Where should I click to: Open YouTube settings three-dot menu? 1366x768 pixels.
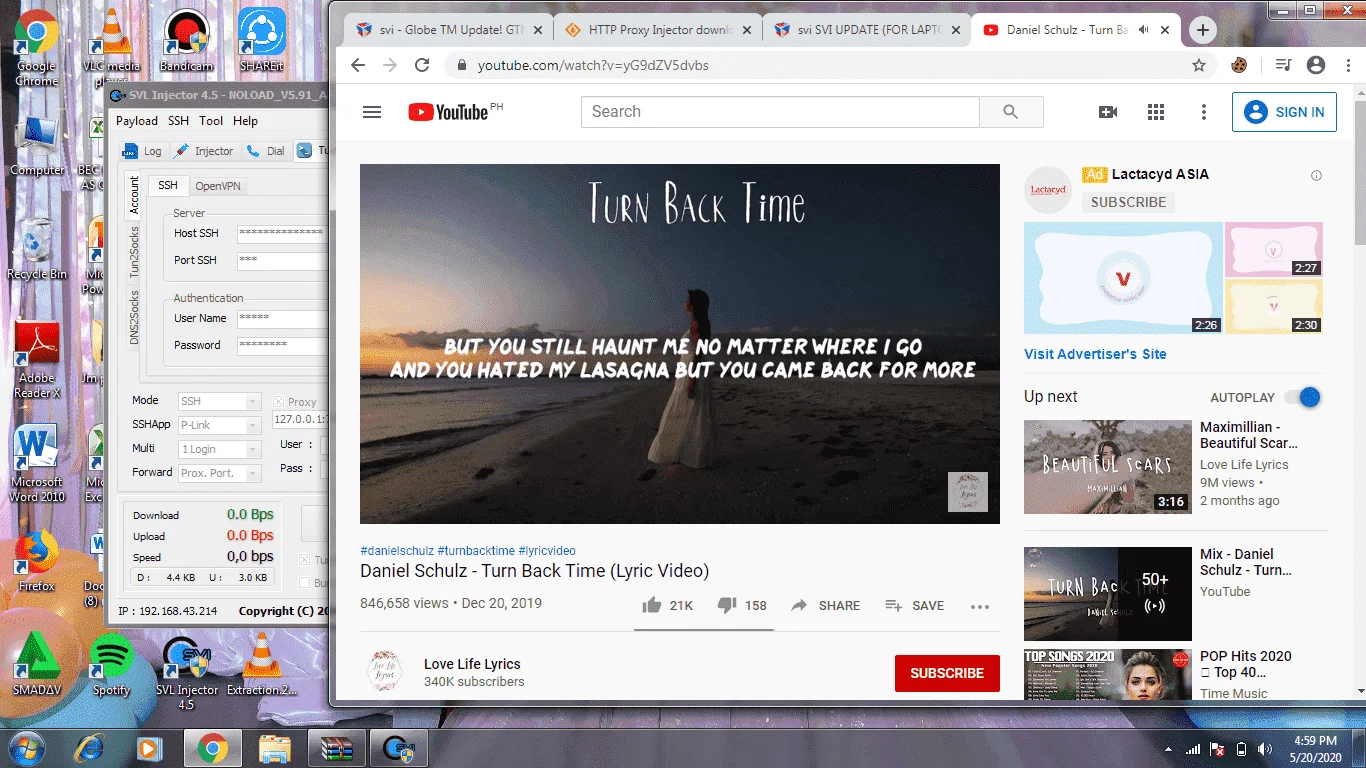(x=1204, y=112)
